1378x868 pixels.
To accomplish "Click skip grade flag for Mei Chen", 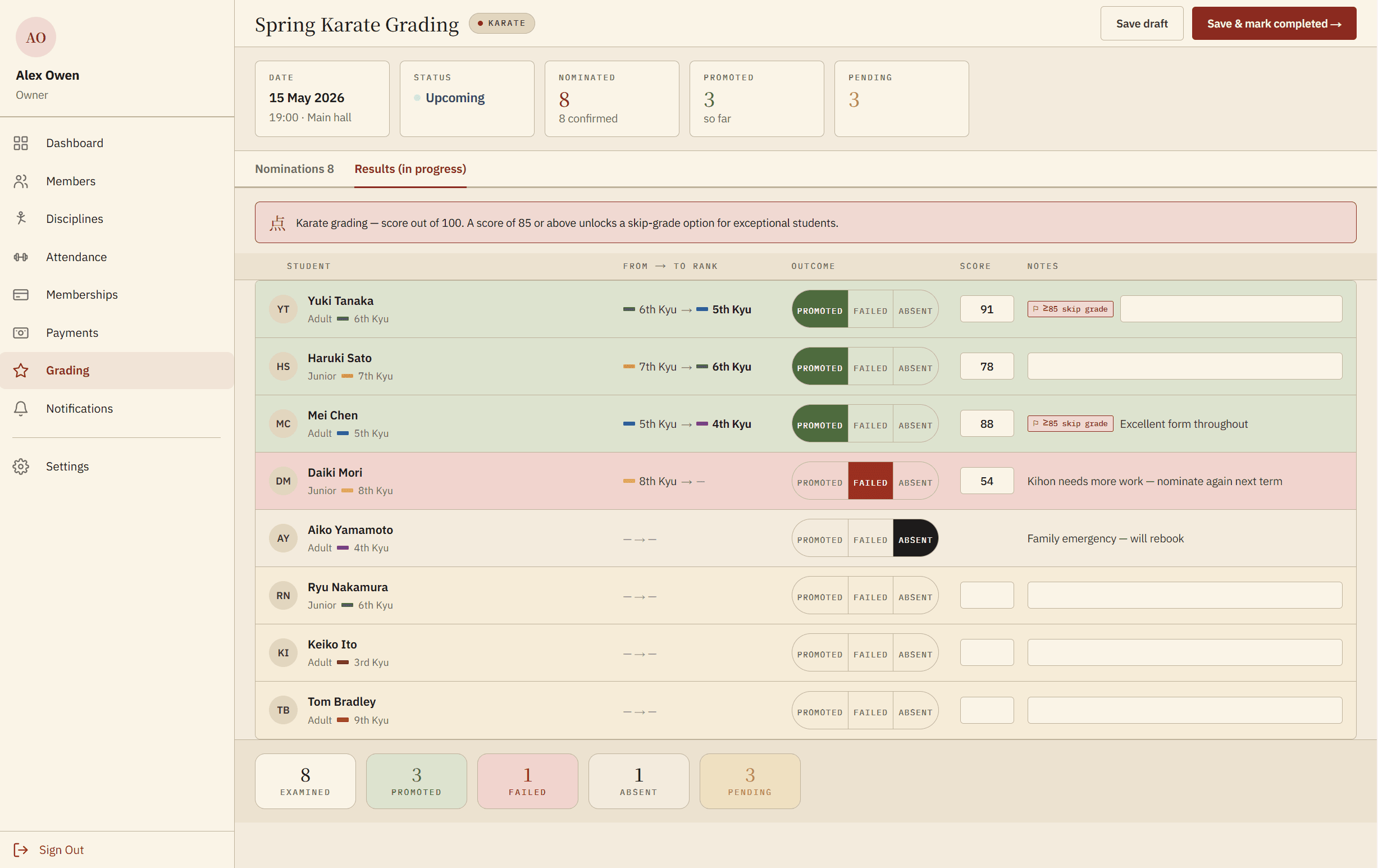I will click(1070, 423).
